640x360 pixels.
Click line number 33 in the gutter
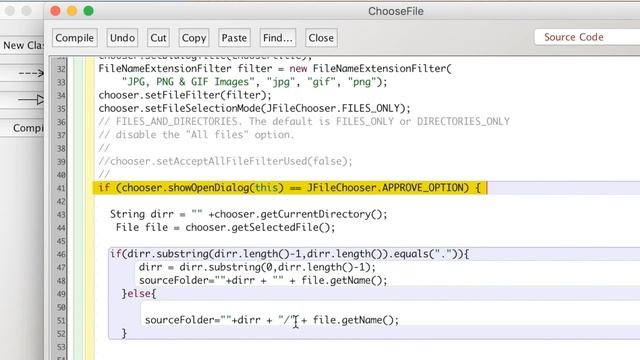(x=61, y=82)
